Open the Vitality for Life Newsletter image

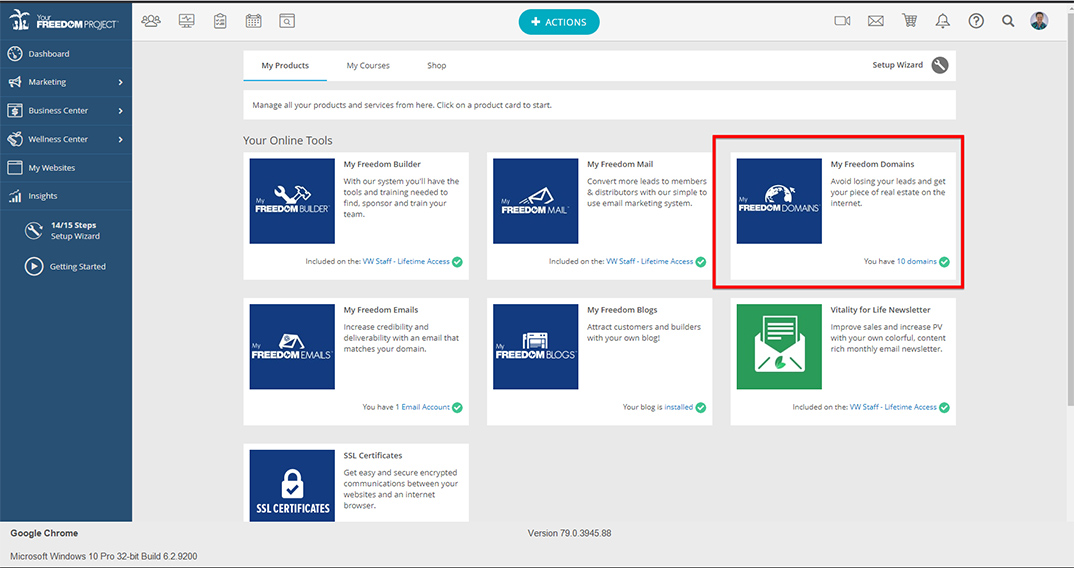point(779,347)
